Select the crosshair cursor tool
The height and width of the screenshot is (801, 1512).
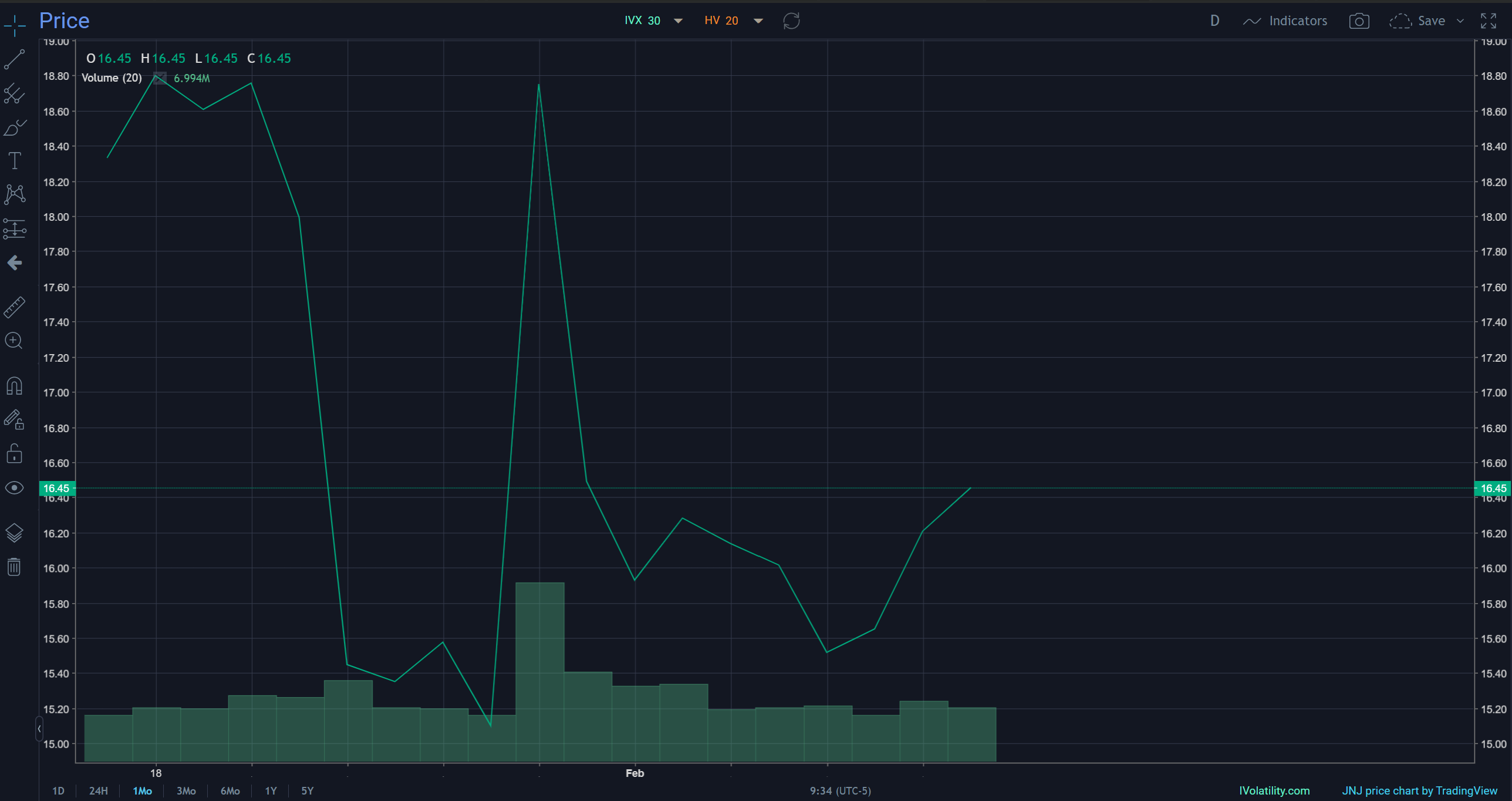[15, 25]
